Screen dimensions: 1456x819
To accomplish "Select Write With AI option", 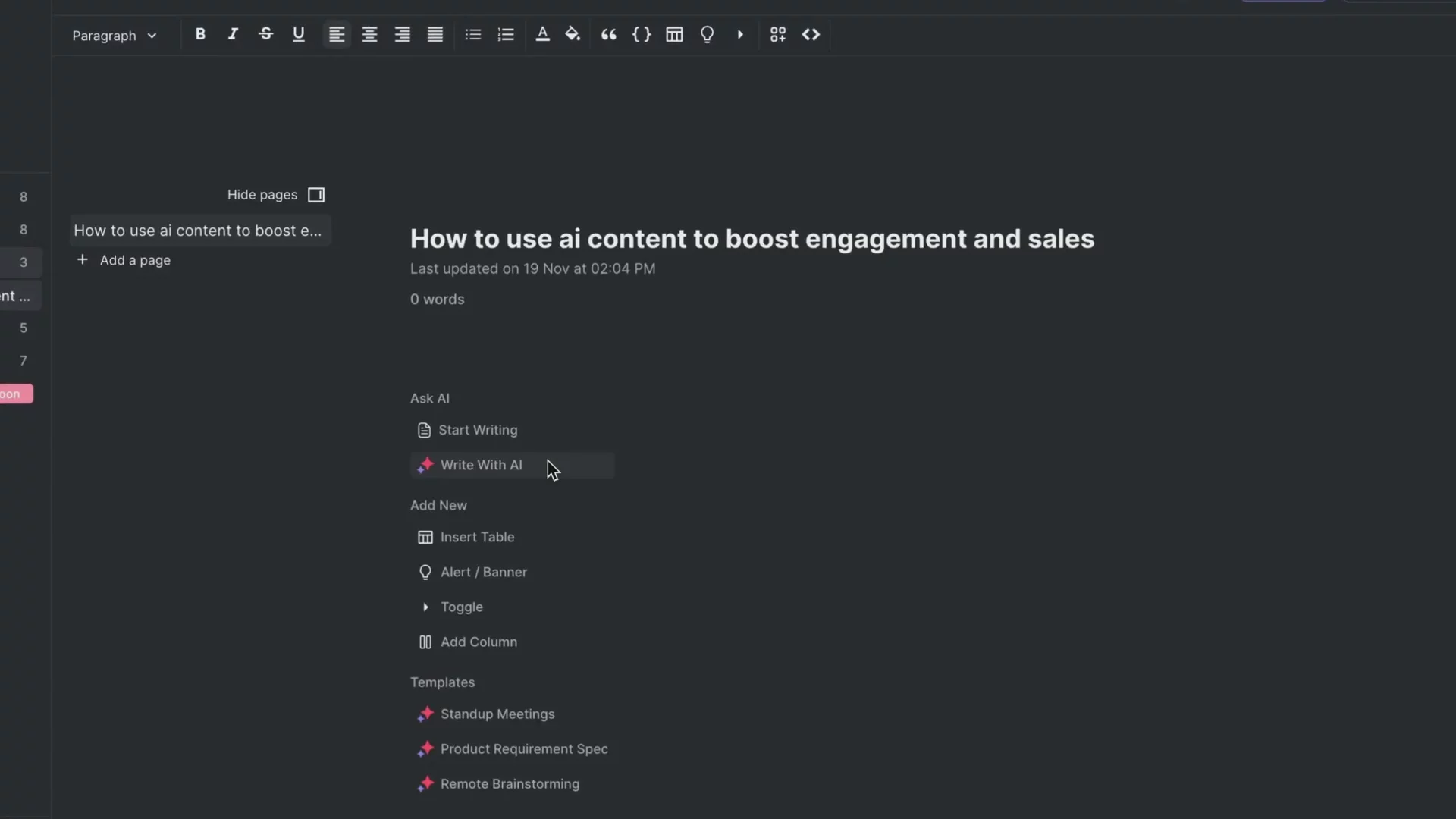I will pyautogui.click(x=481, y=465).
